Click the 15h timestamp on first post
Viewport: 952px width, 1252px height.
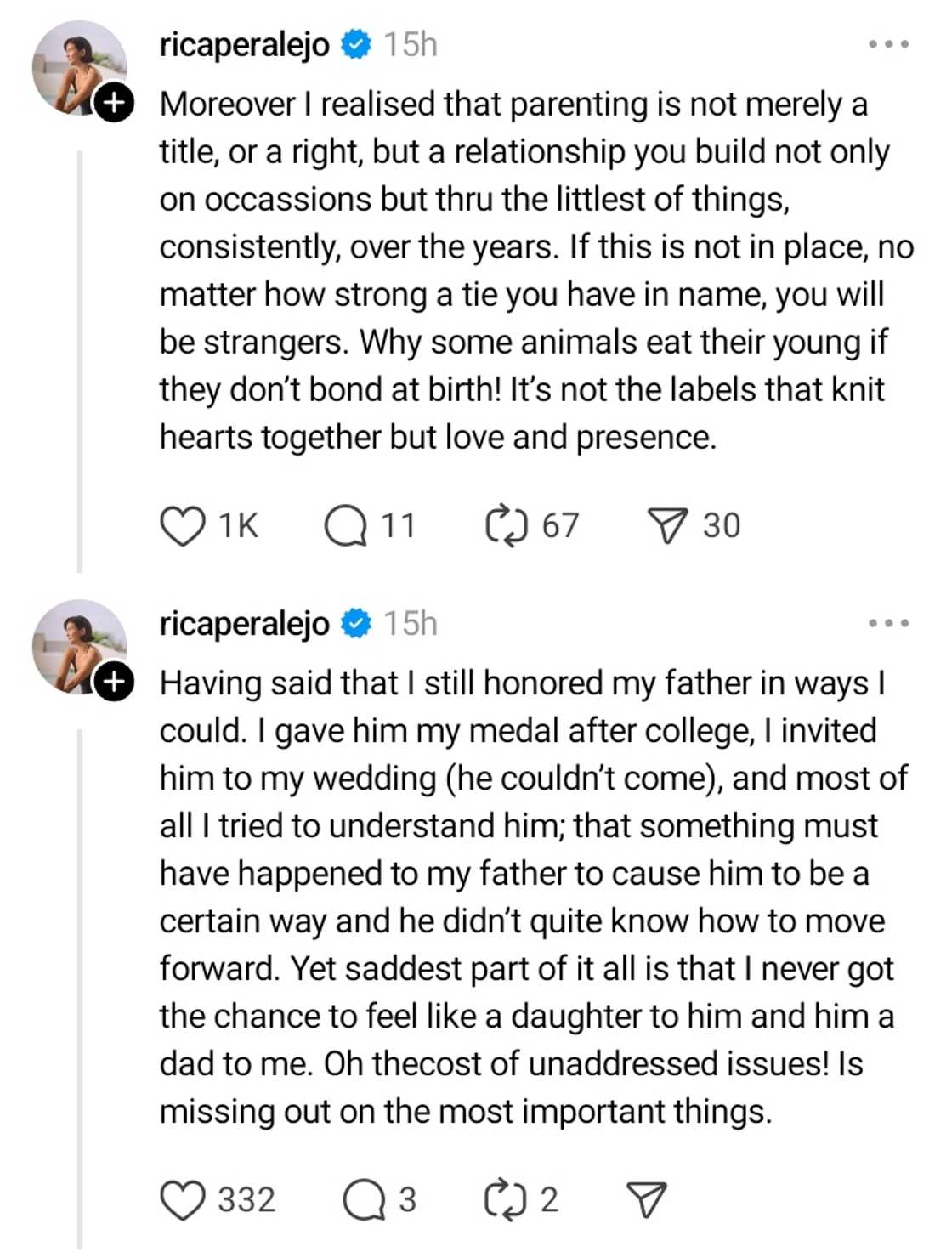(410, 45)
